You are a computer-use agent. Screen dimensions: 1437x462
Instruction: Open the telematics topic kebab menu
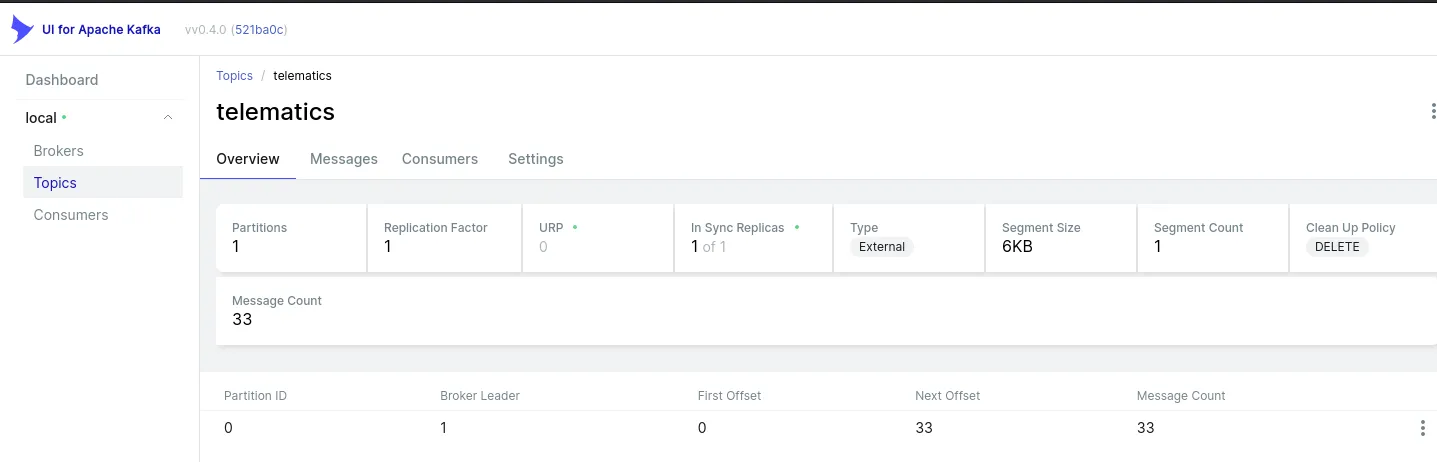click(1432, 111)
